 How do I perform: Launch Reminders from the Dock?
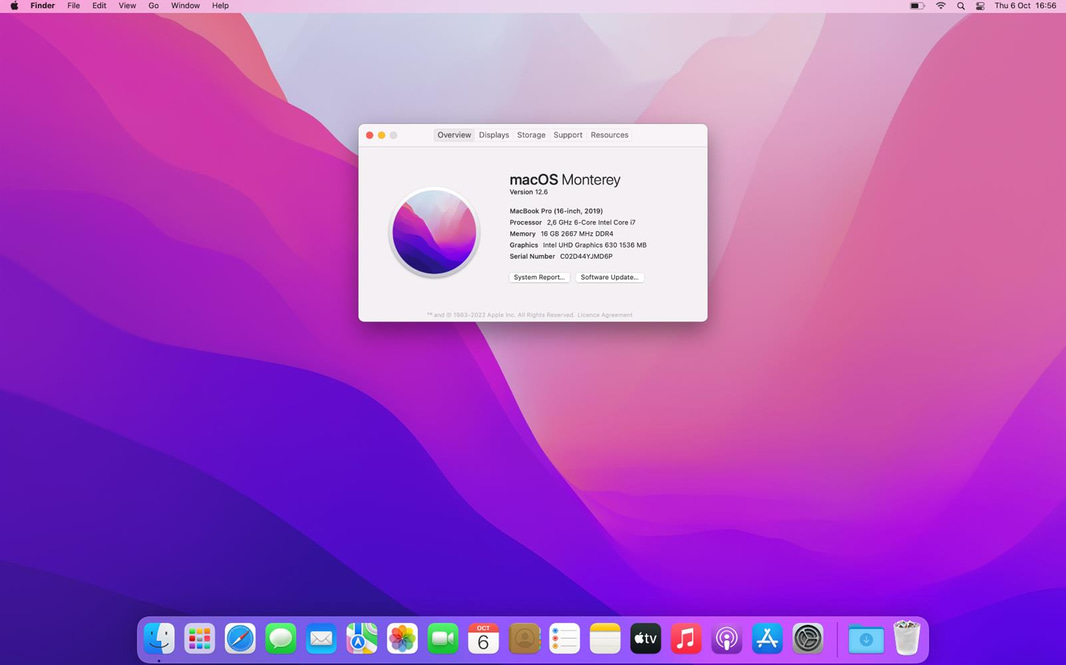point(564,638)
